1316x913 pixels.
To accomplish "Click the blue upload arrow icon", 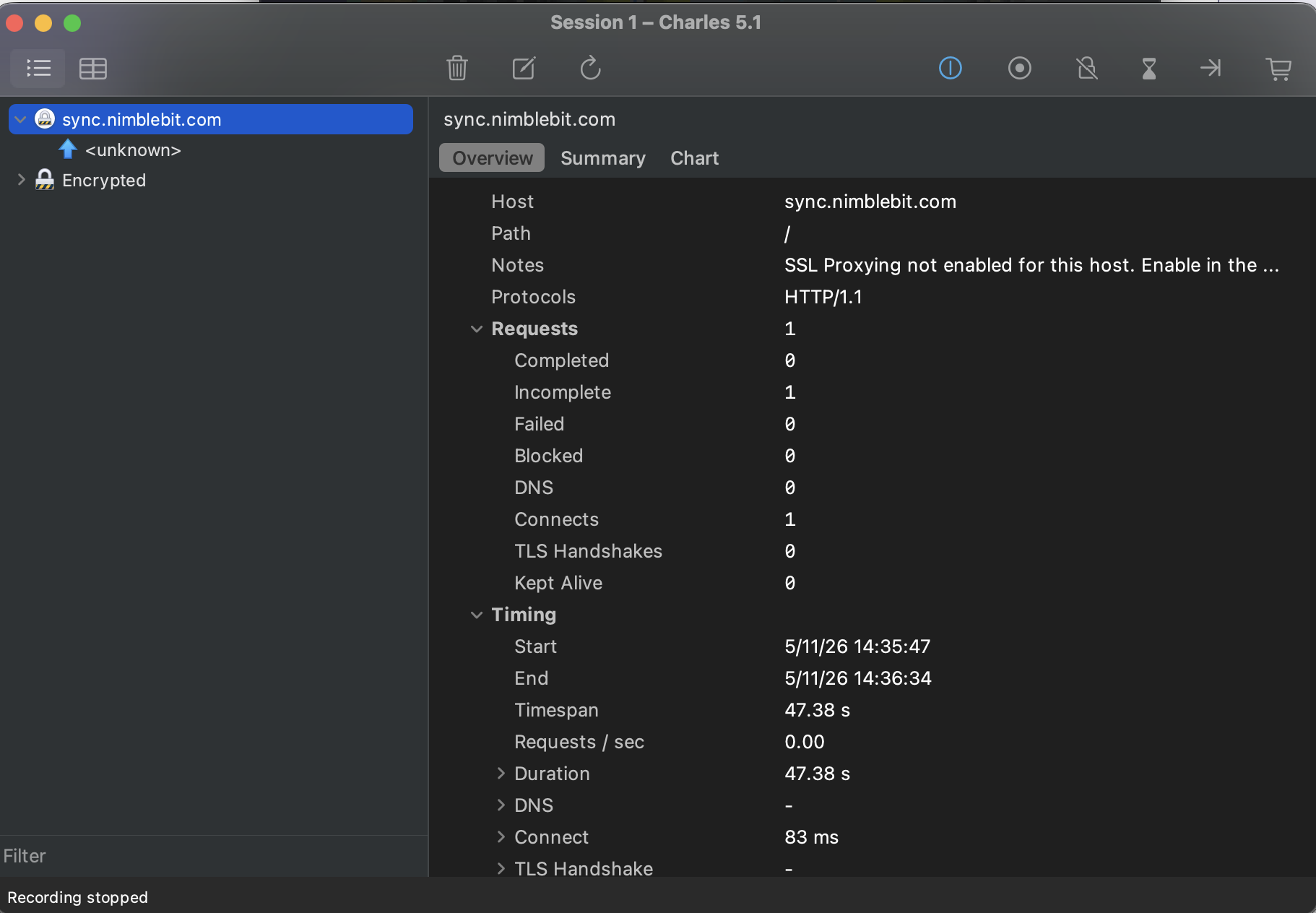I will (x=68, y=149).
